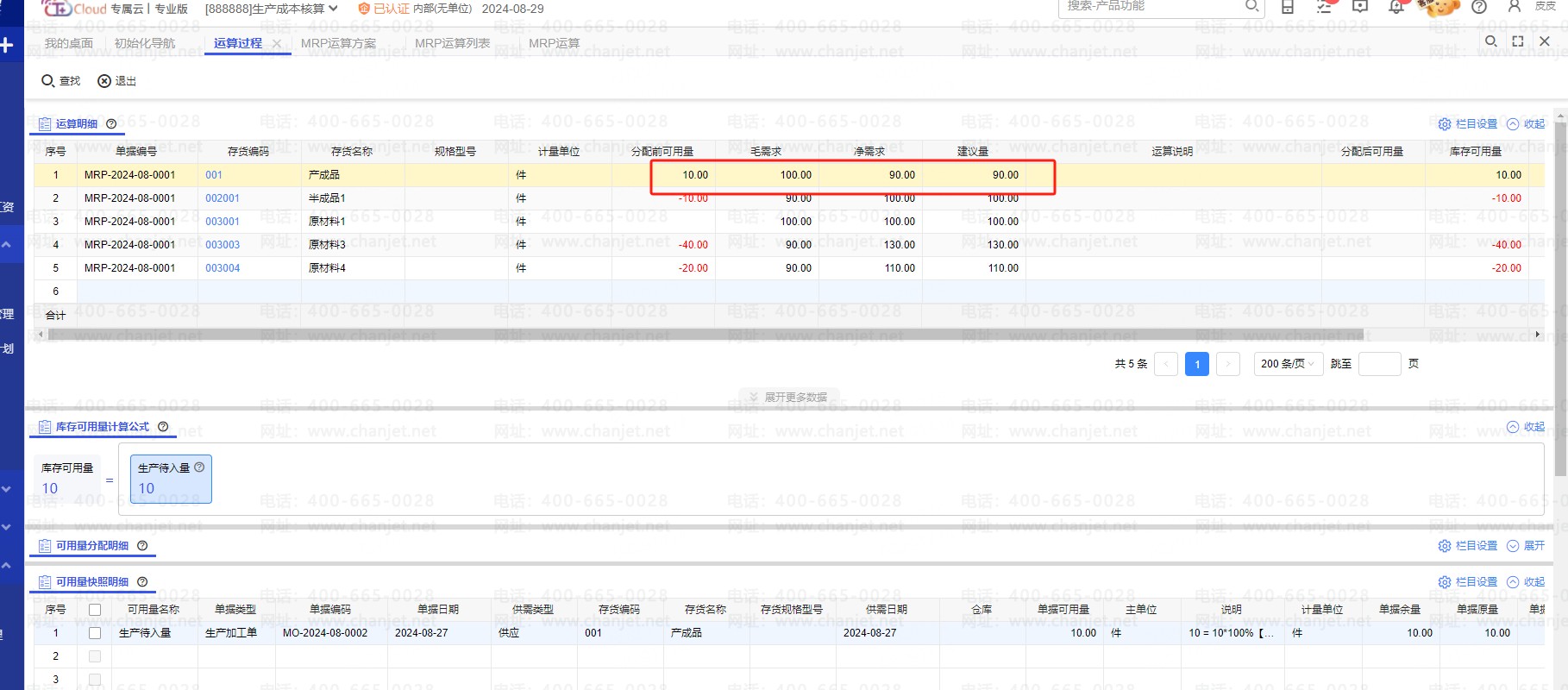The image size is (1568, 690).
Task: Open inventory code link 002001
Action: coord(223,198)
